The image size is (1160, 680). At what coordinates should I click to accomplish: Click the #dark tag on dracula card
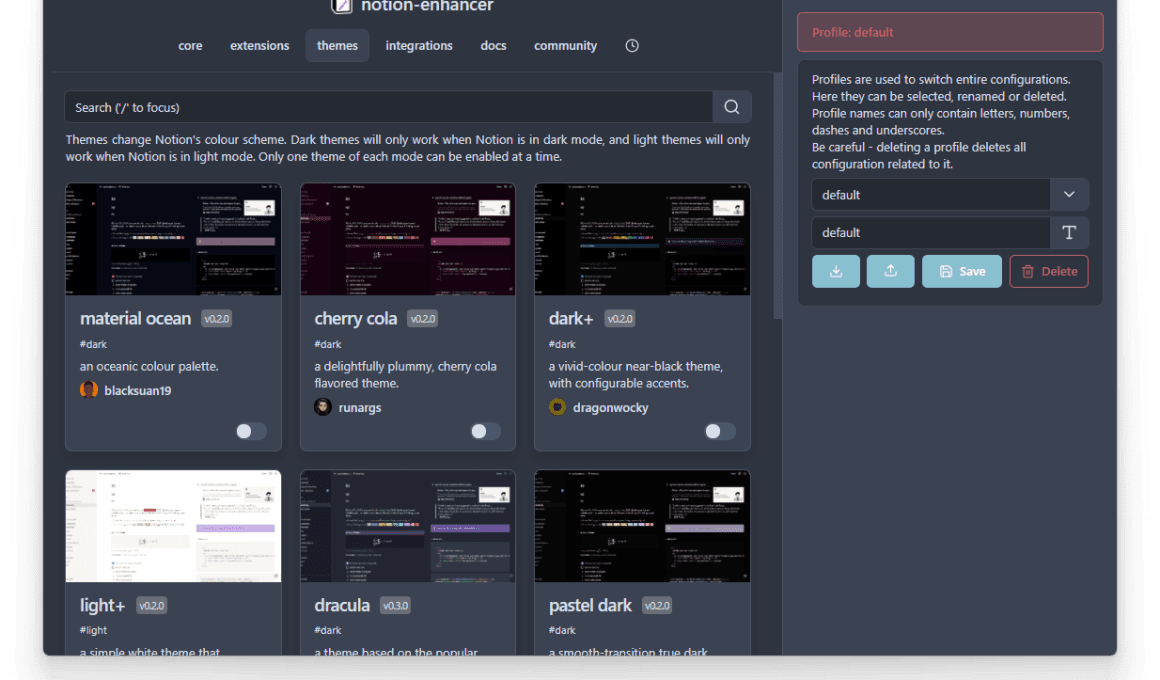[x=328, y=630]
